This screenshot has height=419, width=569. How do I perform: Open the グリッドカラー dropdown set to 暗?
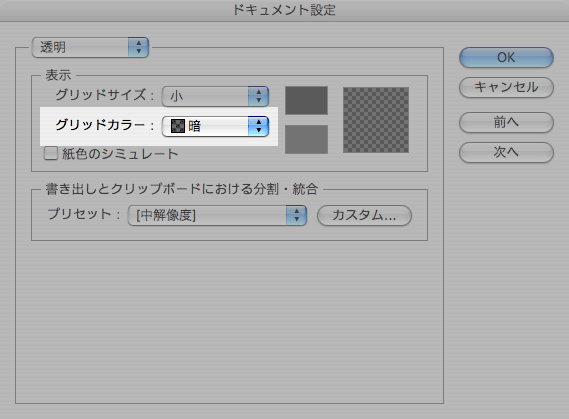[215, 126]
